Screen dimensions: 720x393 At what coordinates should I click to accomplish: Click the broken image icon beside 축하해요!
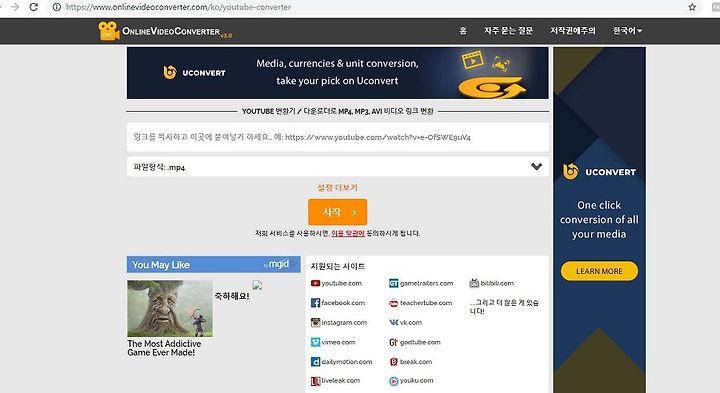click(x=257, y=285)
